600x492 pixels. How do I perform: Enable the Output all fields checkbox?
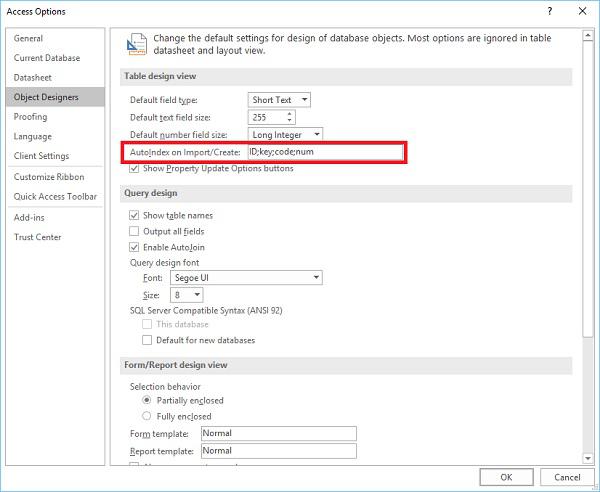click(x=135, y=231)
